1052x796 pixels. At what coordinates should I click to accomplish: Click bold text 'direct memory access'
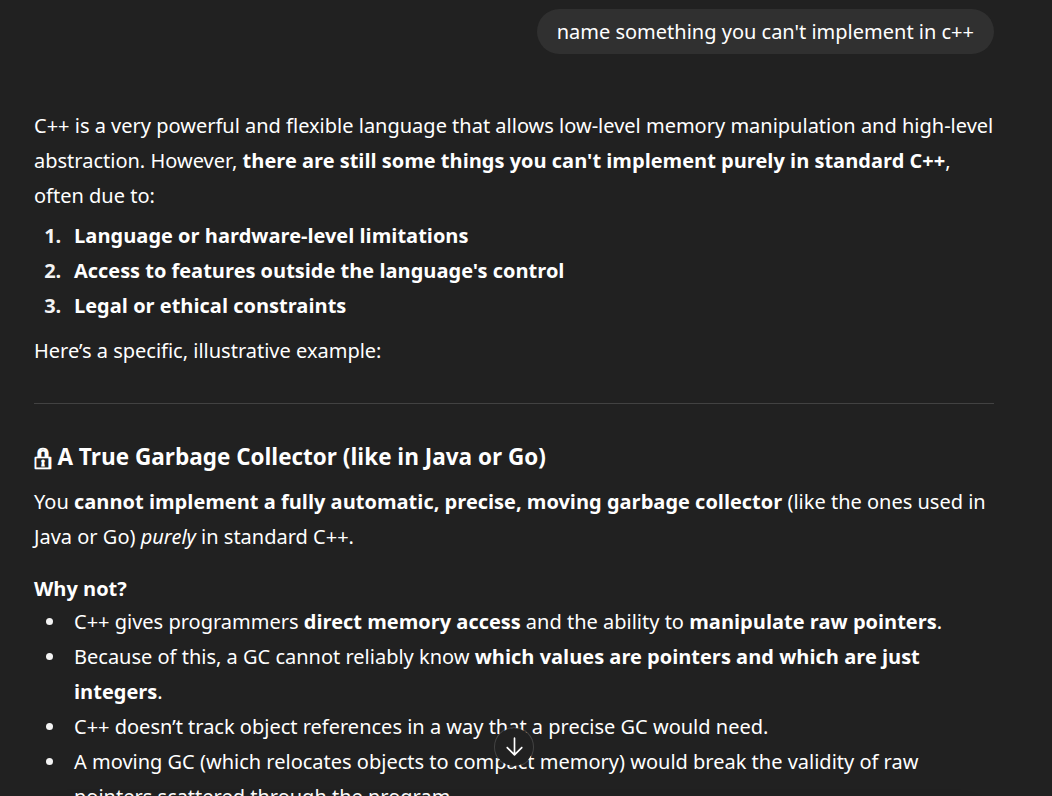pyautogui.click(x=411, y=622)
